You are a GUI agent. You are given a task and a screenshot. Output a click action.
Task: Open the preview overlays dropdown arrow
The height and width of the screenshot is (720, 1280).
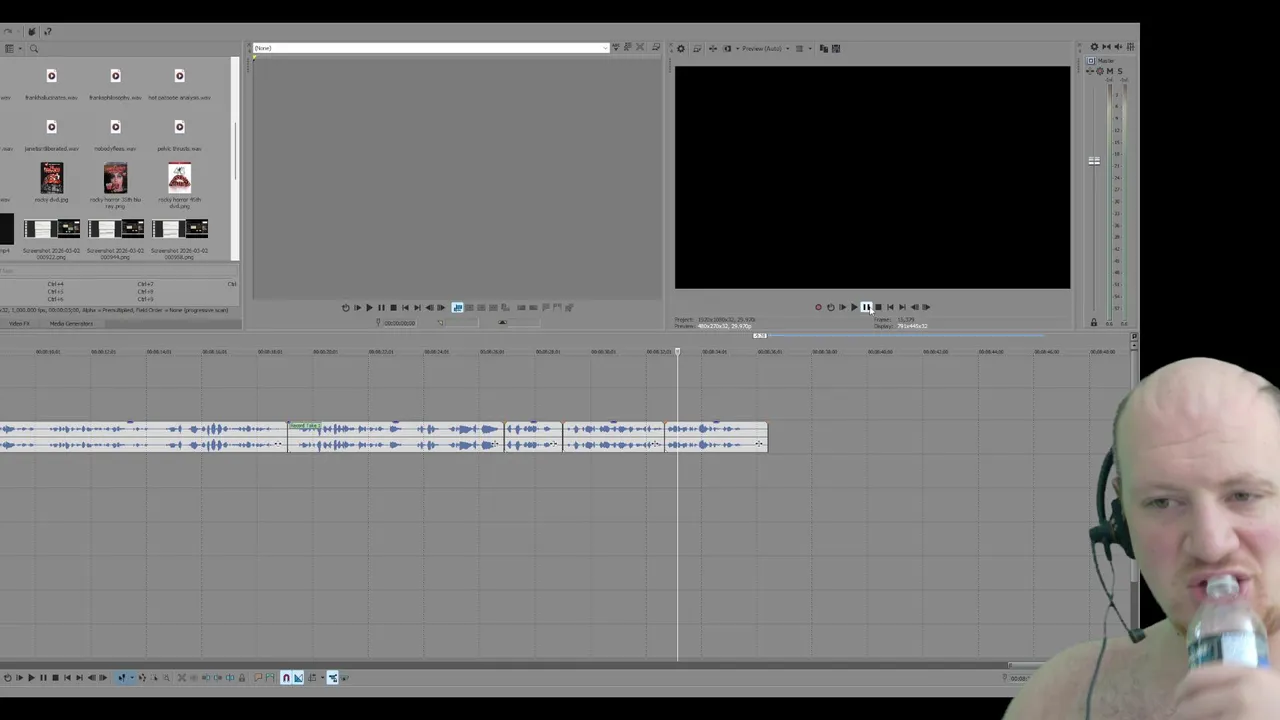click(810, 48)
